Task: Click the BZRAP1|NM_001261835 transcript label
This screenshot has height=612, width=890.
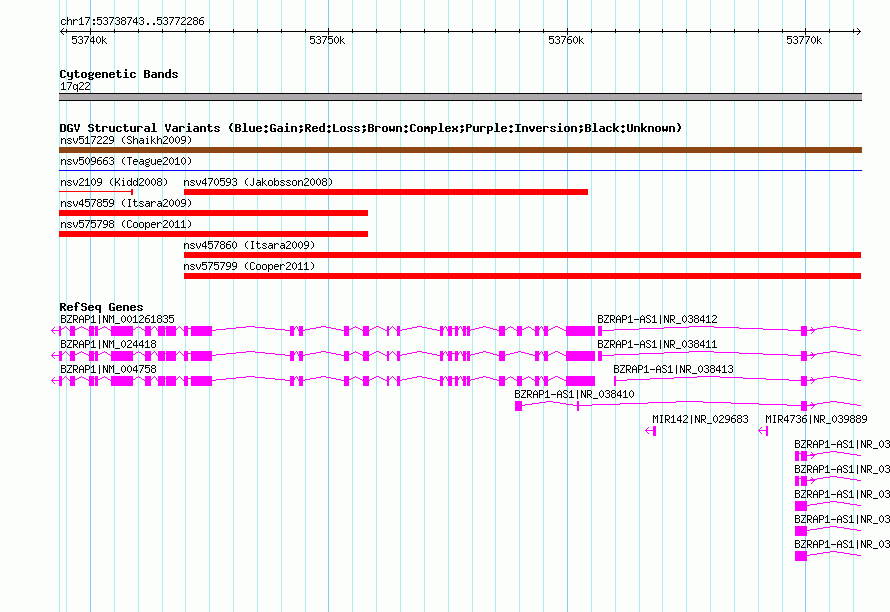Action: click(117, 320)
